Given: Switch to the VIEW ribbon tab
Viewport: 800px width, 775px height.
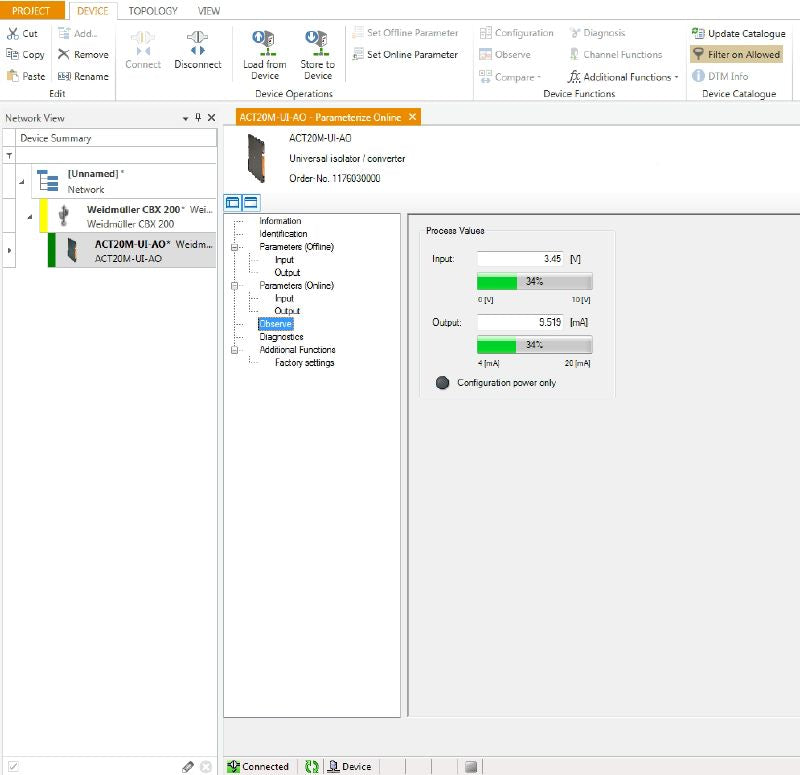Looking at the screenshot, I should [209, 11].
